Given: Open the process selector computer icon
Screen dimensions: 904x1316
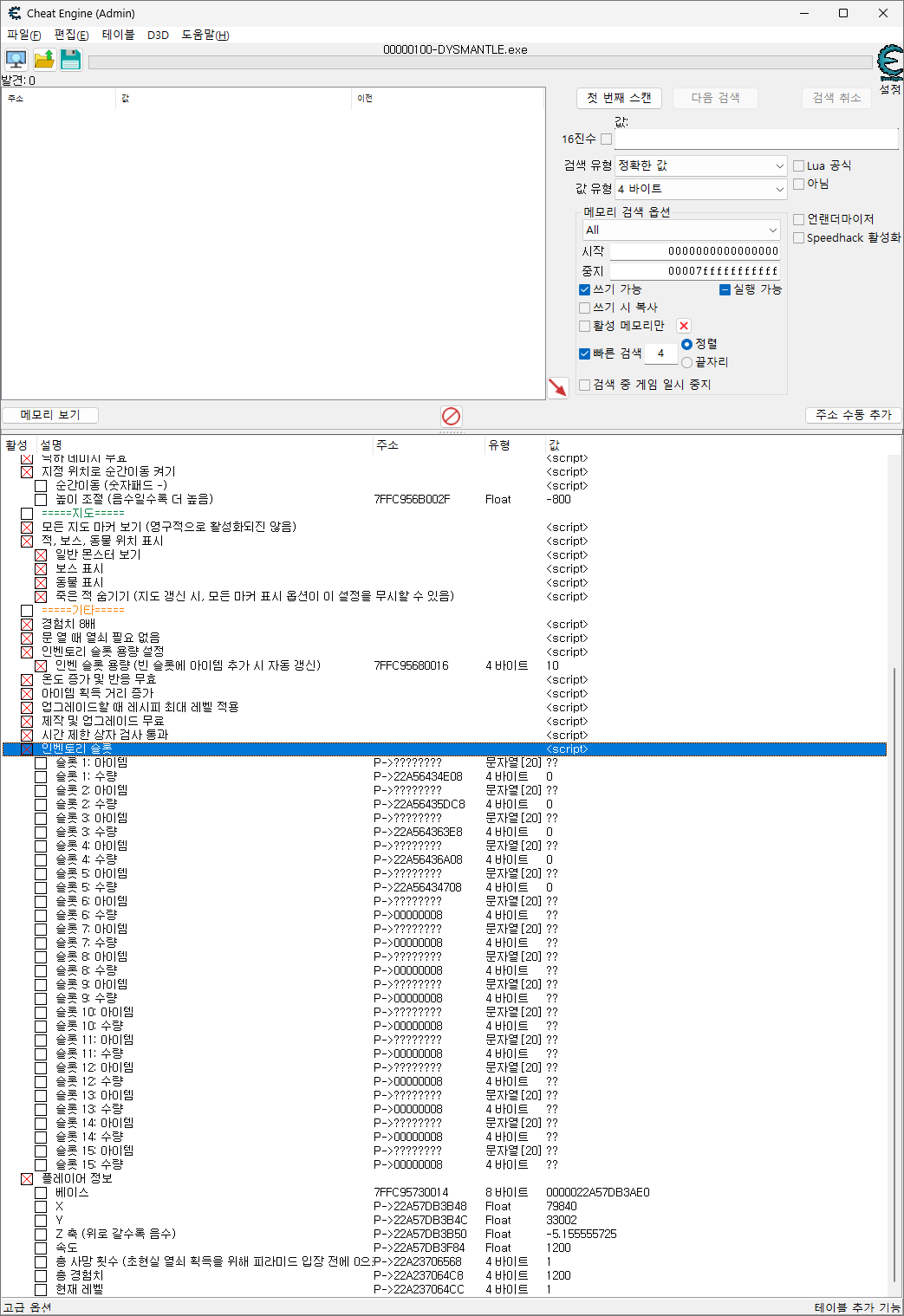Looking at the screenshot, I should [16, 60].
